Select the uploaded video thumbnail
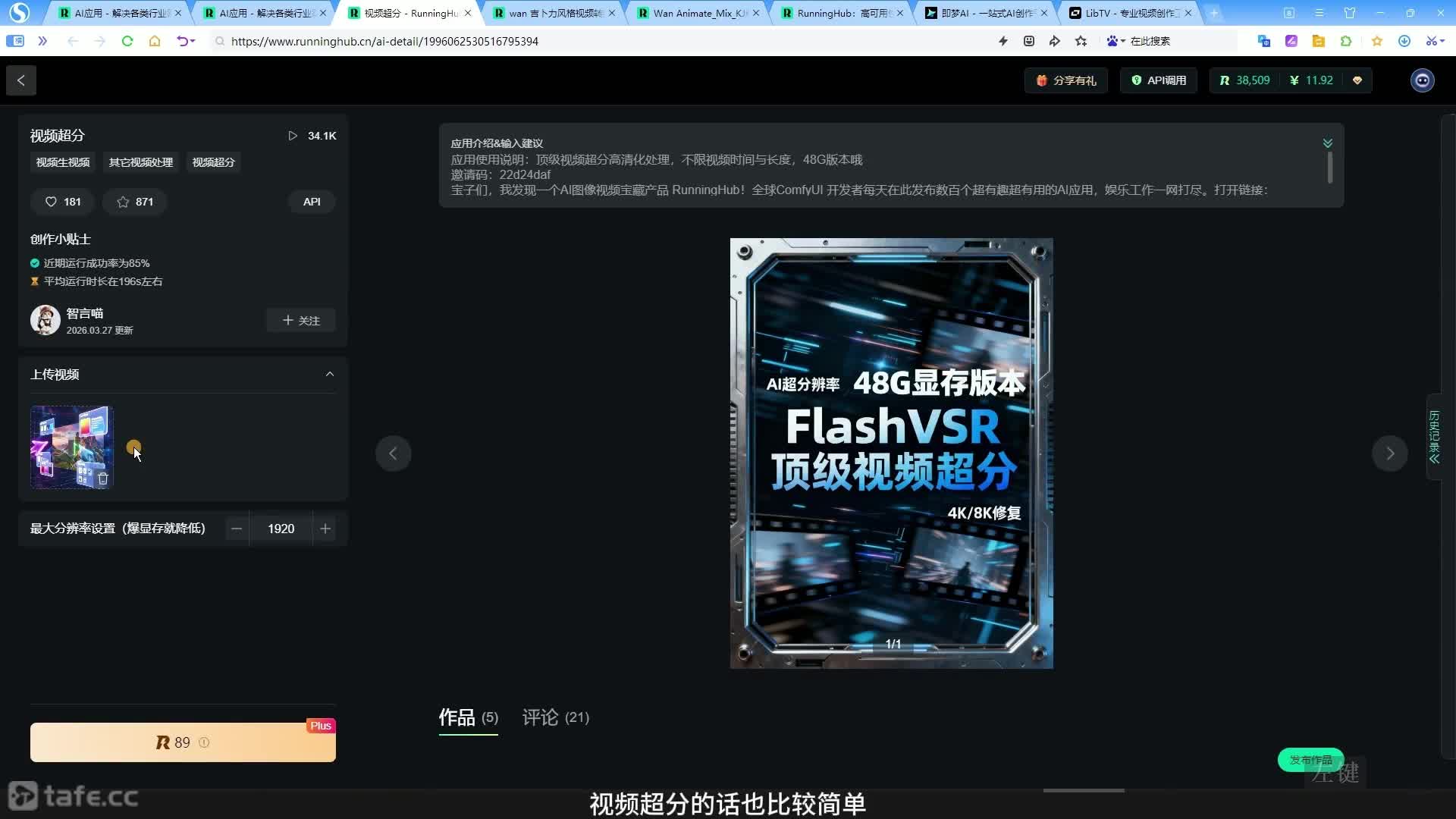 coord(72,447)
